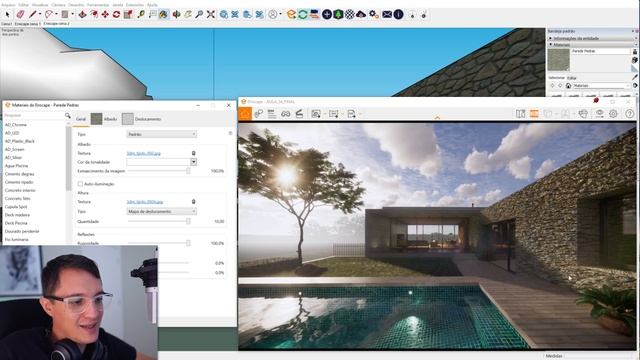Open the round info About icon
The width and height of the screenshot is (640, 360).
[399, 15]
